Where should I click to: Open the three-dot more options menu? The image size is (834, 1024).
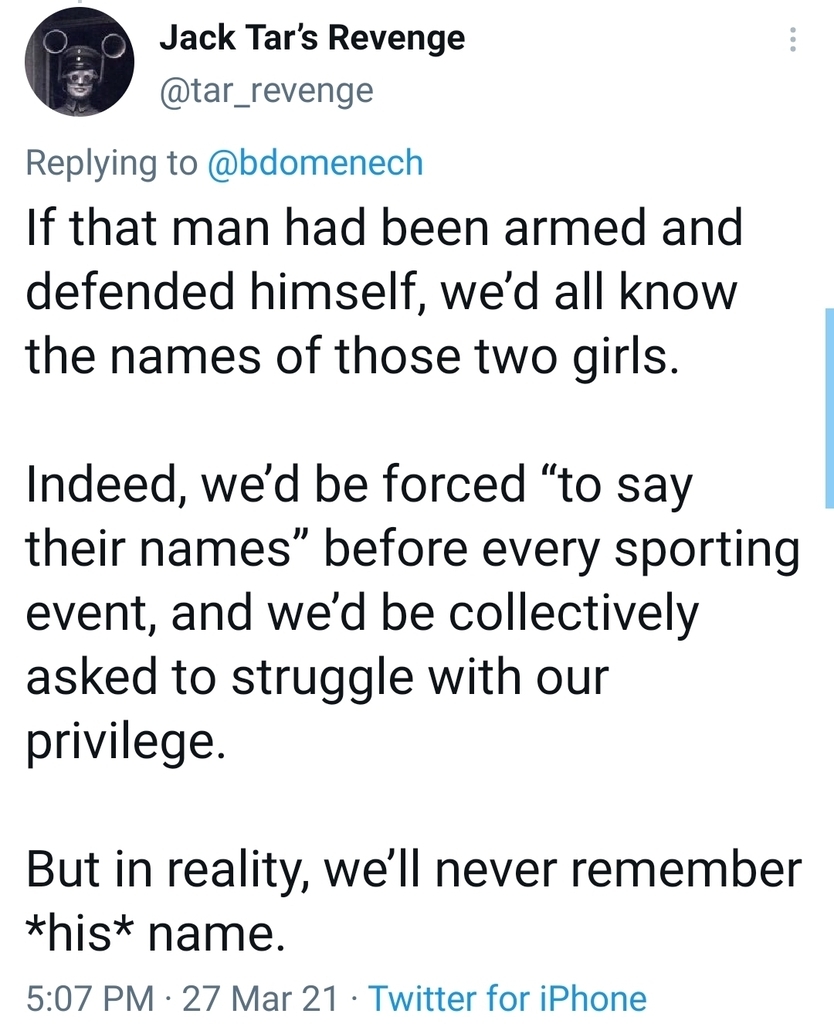coord(793,40)
